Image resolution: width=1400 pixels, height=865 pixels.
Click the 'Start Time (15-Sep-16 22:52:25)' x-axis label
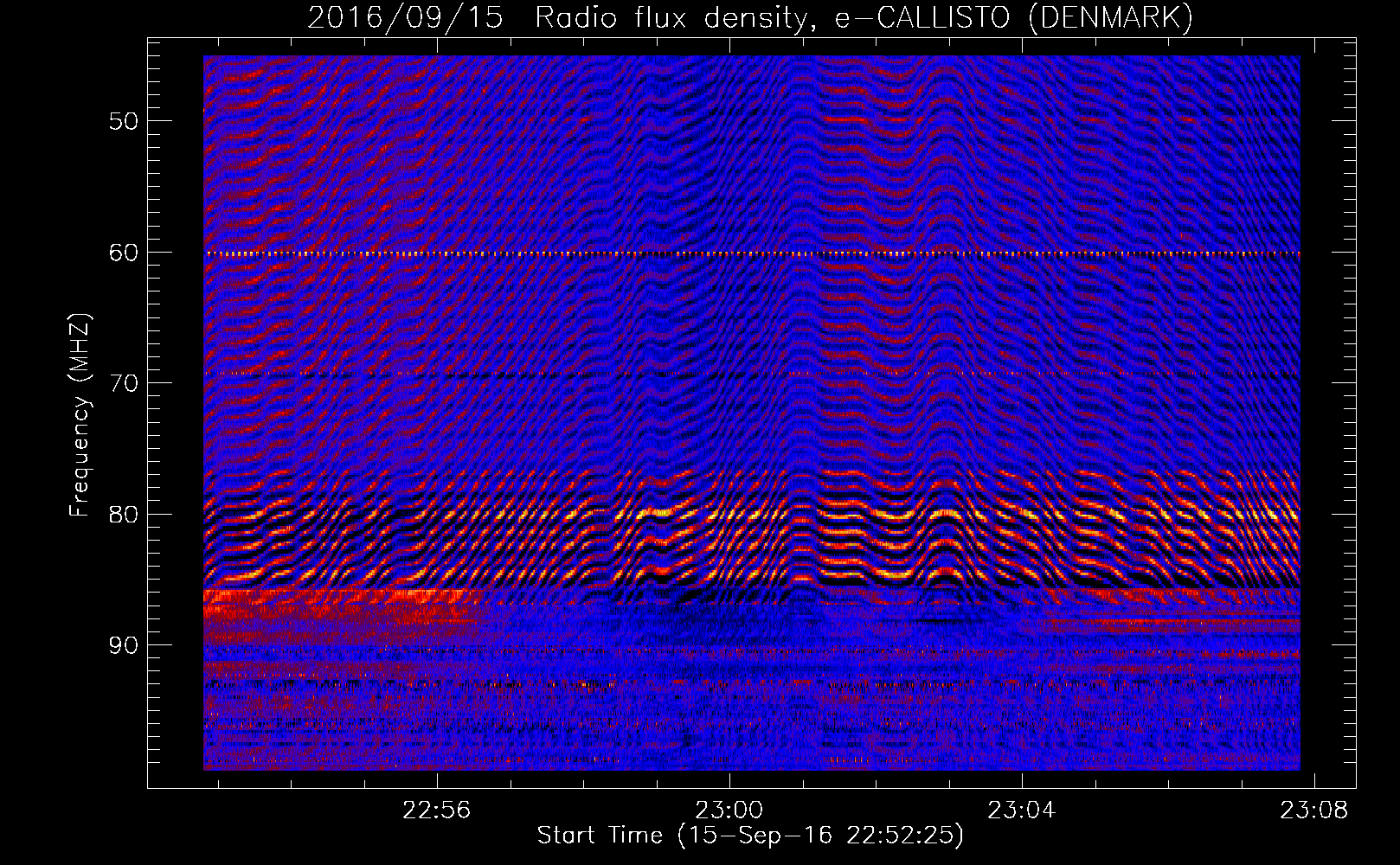[750, 836]
